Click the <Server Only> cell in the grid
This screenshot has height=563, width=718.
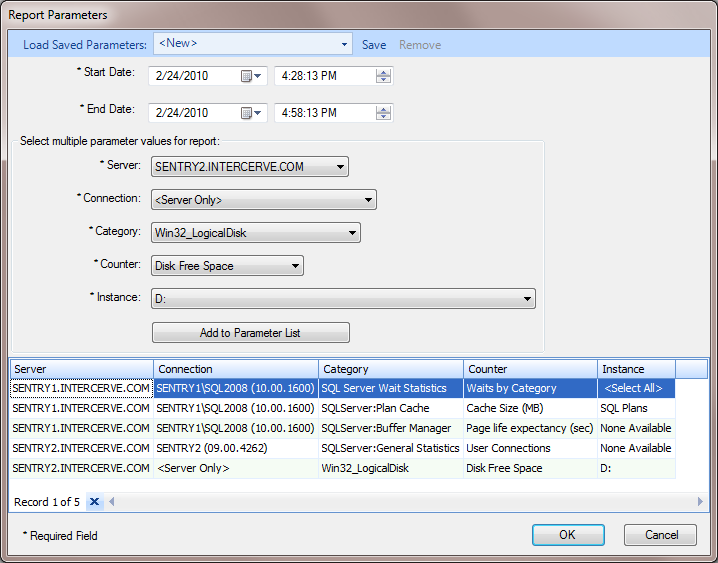pyautogui.click(x=236, y=468)
